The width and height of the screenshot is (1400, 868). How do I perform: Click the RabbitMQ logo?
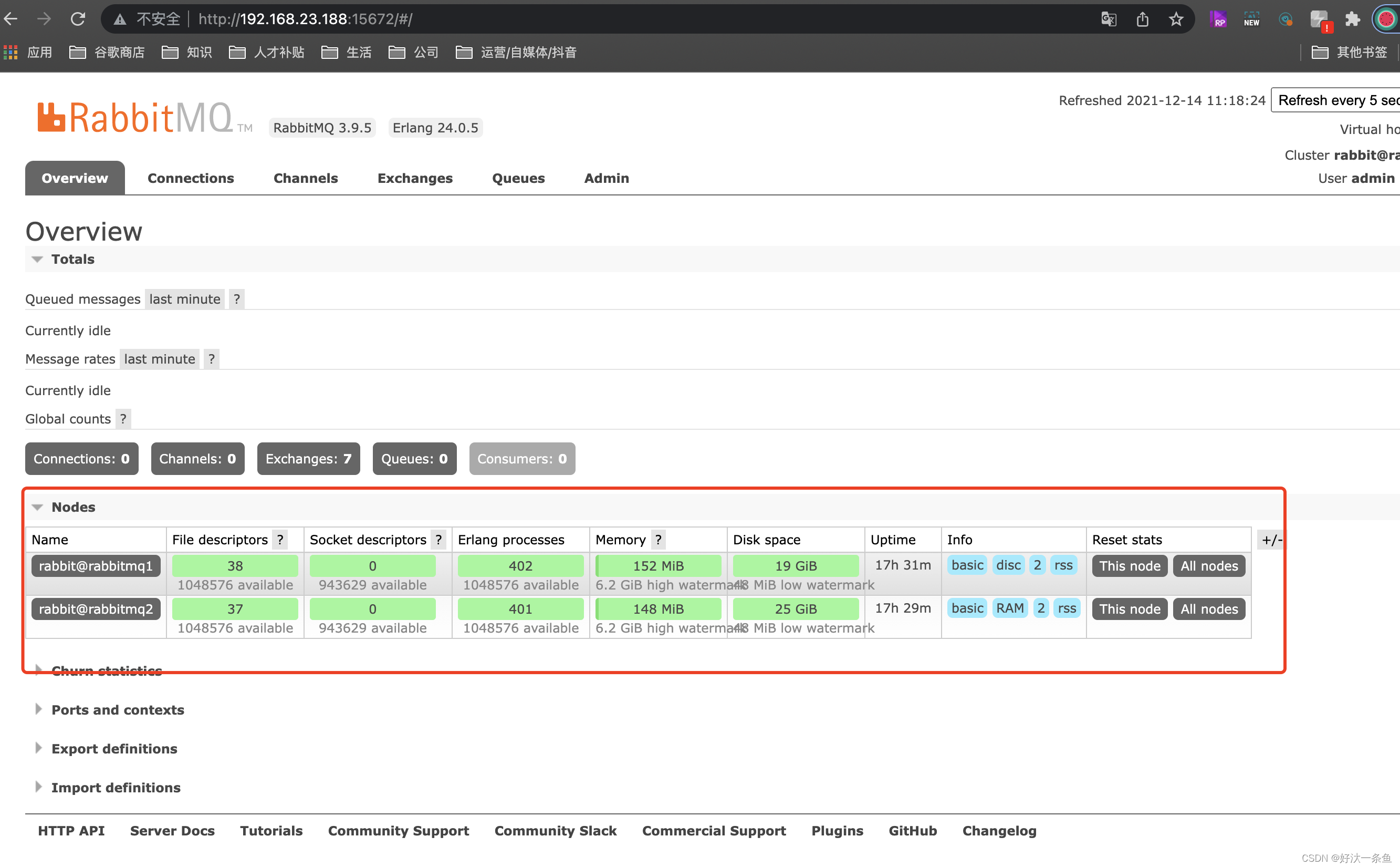144,118
